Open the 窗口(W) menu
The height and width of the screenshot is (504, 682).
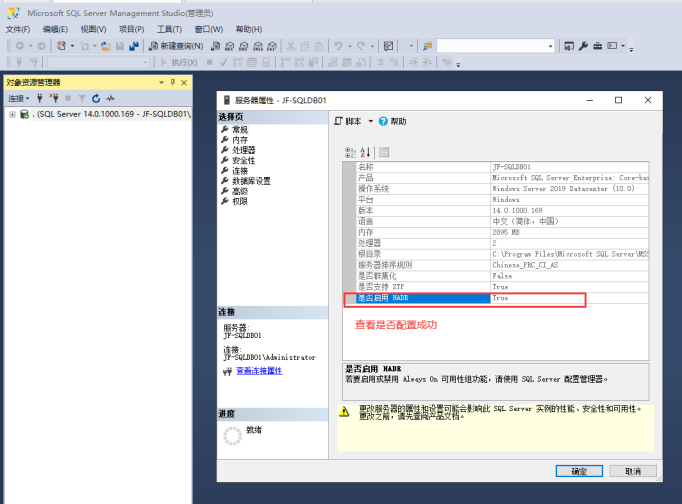pyautogui.click(x=209, y=29)
